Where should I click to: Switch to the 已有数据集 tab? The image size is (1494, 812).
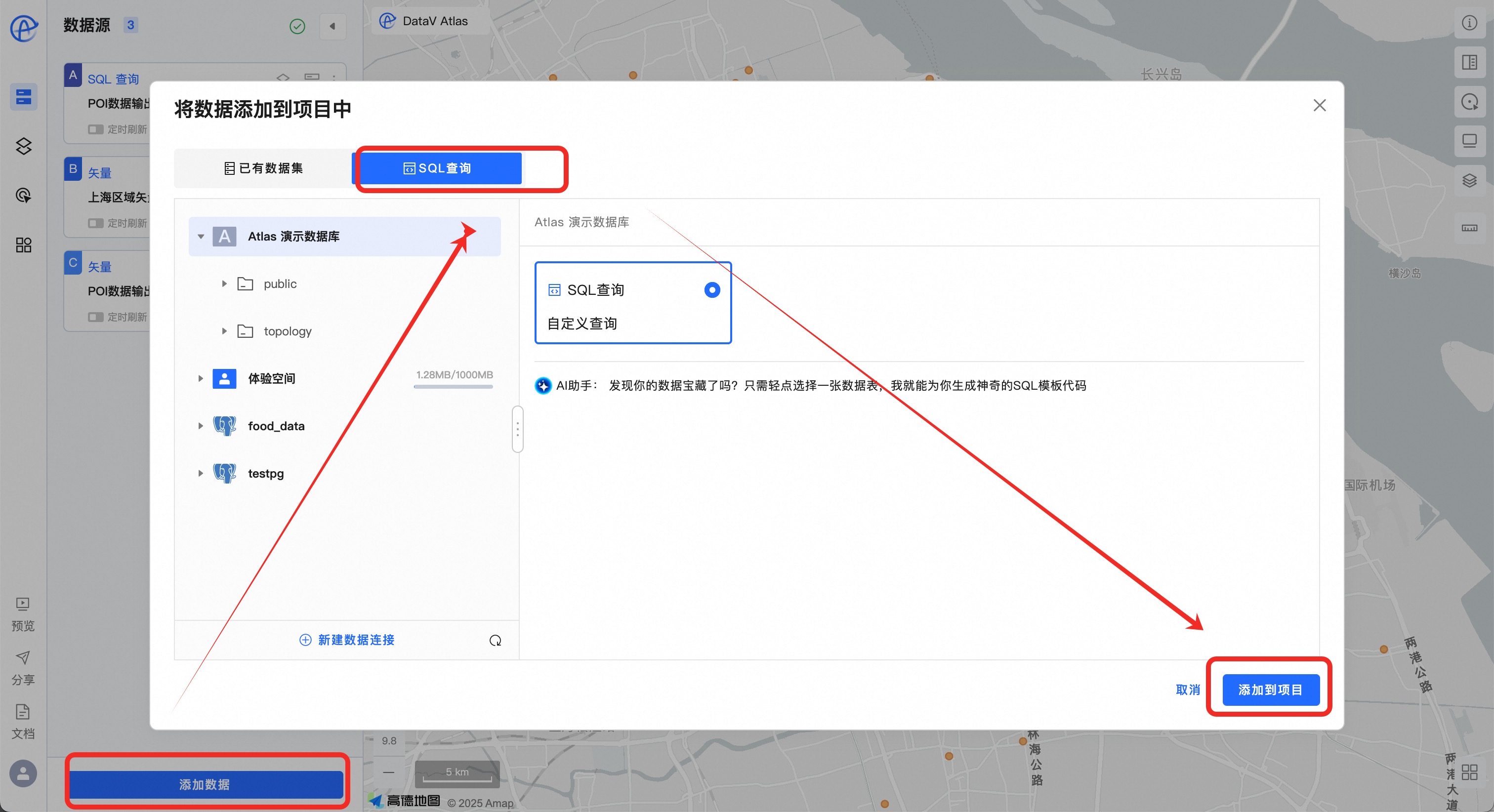click(263, 168)
